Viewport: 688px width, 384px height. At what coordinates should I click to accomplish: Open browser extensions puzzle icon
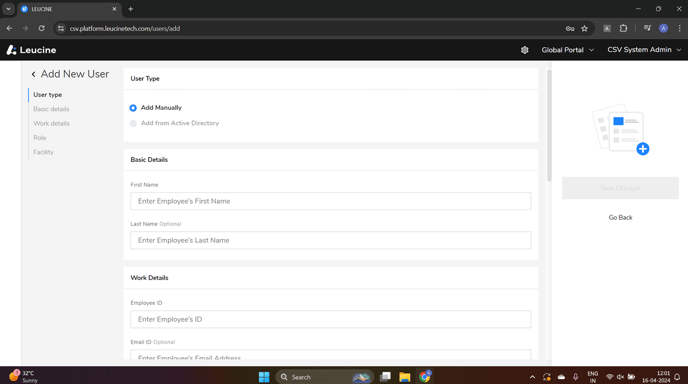click(623, 29)
